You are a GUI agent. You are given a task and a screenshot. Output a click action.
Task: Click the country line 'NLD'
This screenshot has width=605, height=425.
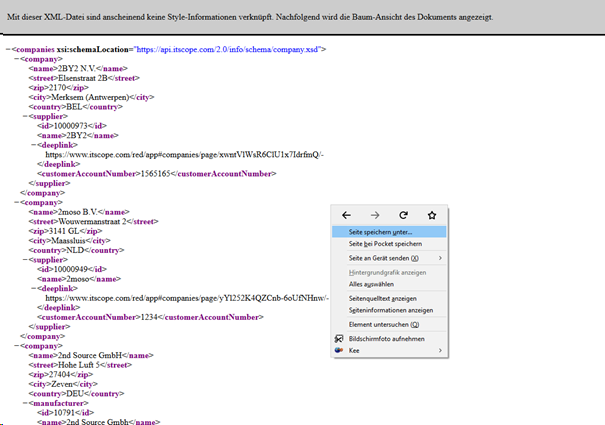coord(76,250)
